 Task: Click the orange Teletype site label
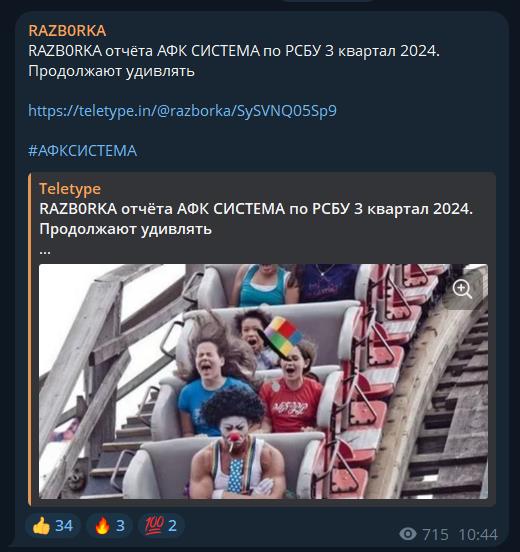click(70, 189)
